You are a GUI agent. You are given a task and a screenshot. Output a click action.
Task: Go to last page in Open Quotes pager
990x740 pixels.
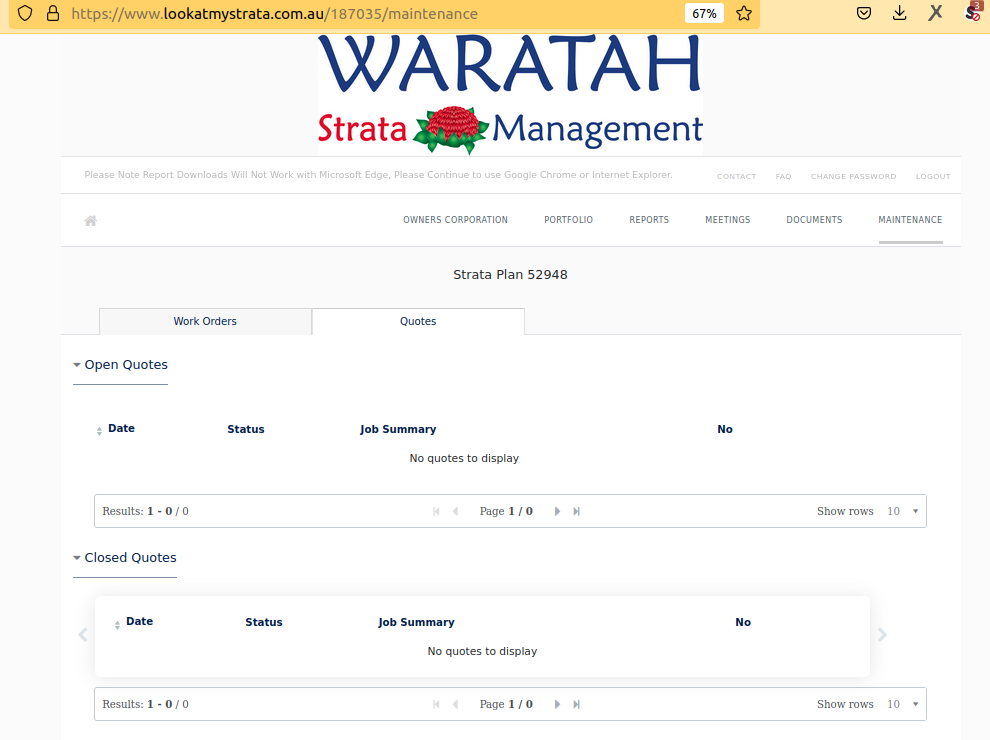pos(576,511)
